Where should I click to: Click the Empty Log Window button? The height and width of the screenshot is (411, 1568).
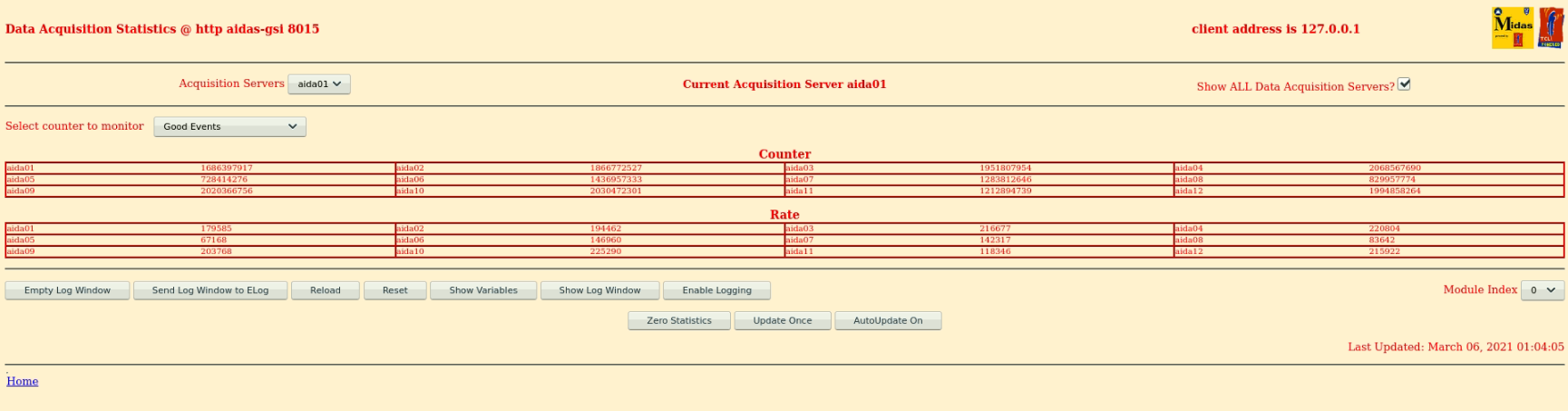[67, 290]
